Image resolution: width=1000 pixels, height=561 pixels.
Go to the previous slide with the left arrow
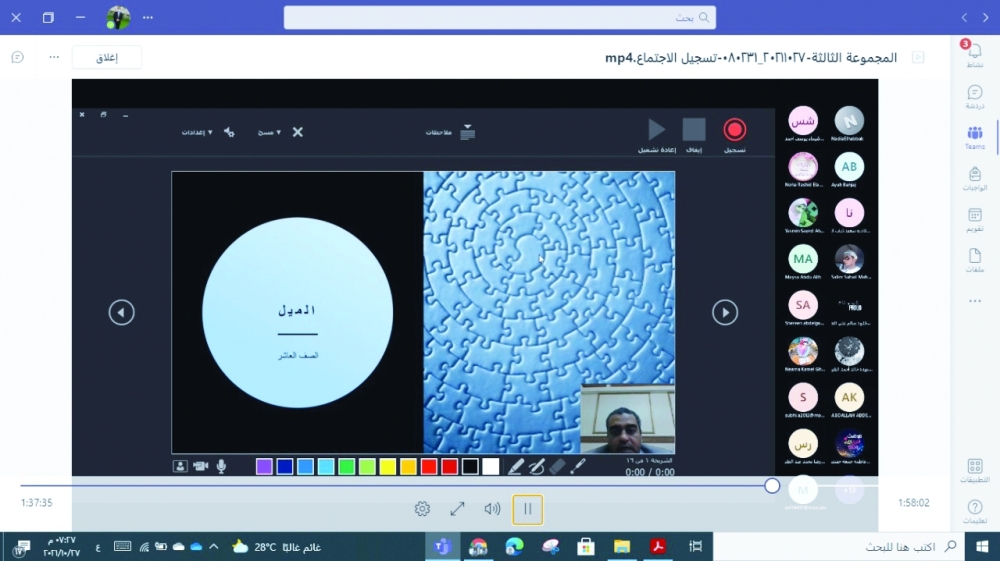[x=121, y=312]
